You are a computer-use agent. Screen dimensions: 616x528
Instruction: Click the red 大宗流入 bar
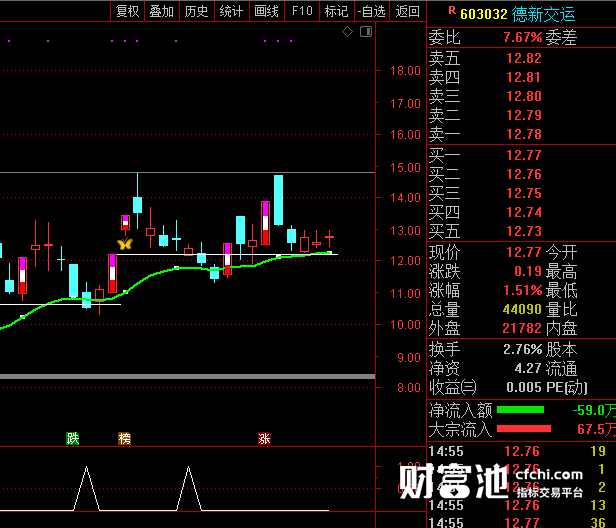[524, 429]
